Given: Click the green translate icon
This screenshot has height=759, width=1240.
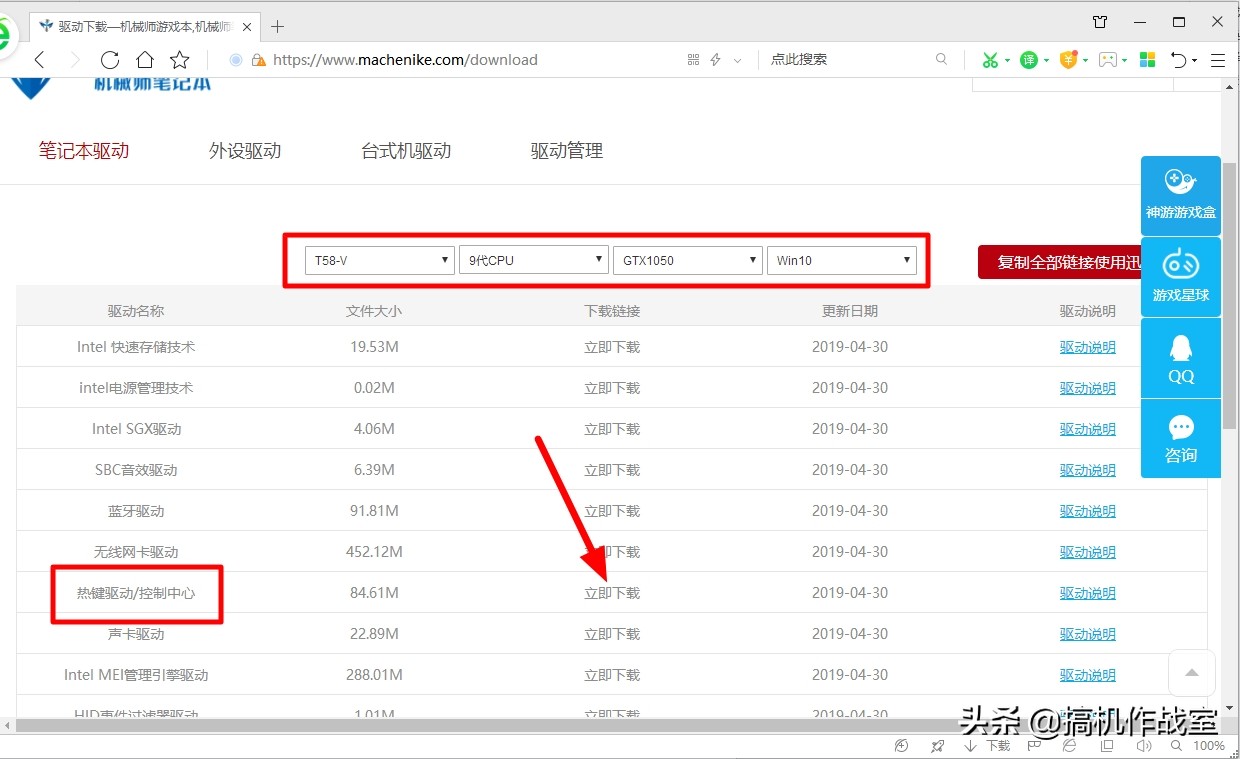Looking at the screenshot, I should point(1027,59).
